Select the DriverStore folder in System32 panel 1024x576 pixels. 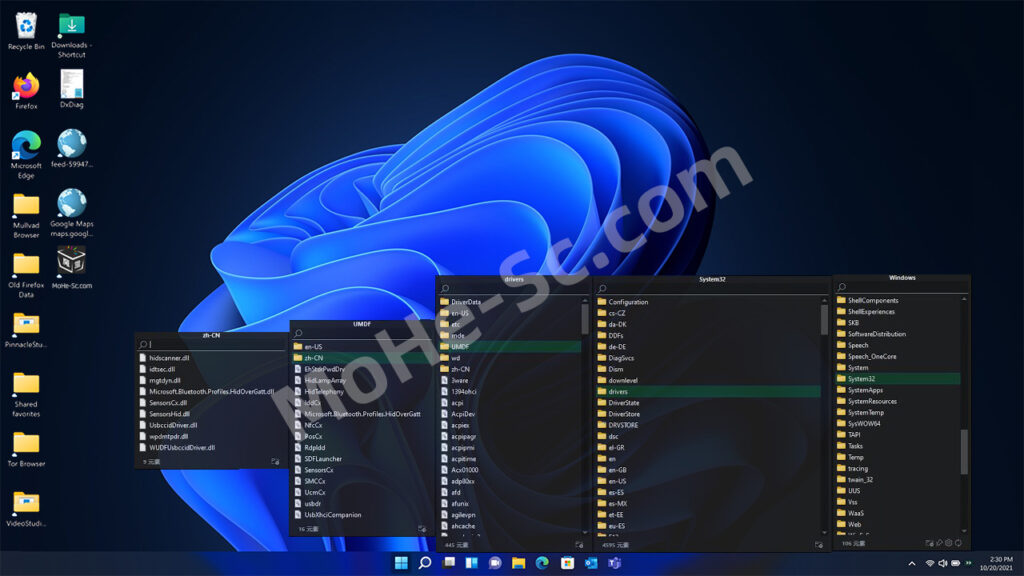point(623,413)
